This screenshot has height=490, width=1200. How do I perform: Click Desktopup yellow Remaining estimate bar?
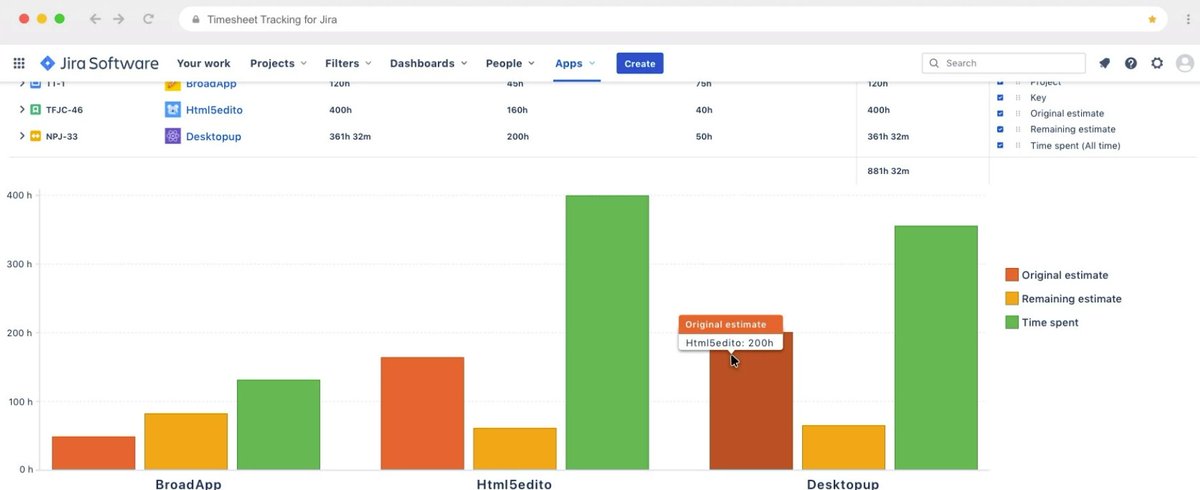[843, 447]
